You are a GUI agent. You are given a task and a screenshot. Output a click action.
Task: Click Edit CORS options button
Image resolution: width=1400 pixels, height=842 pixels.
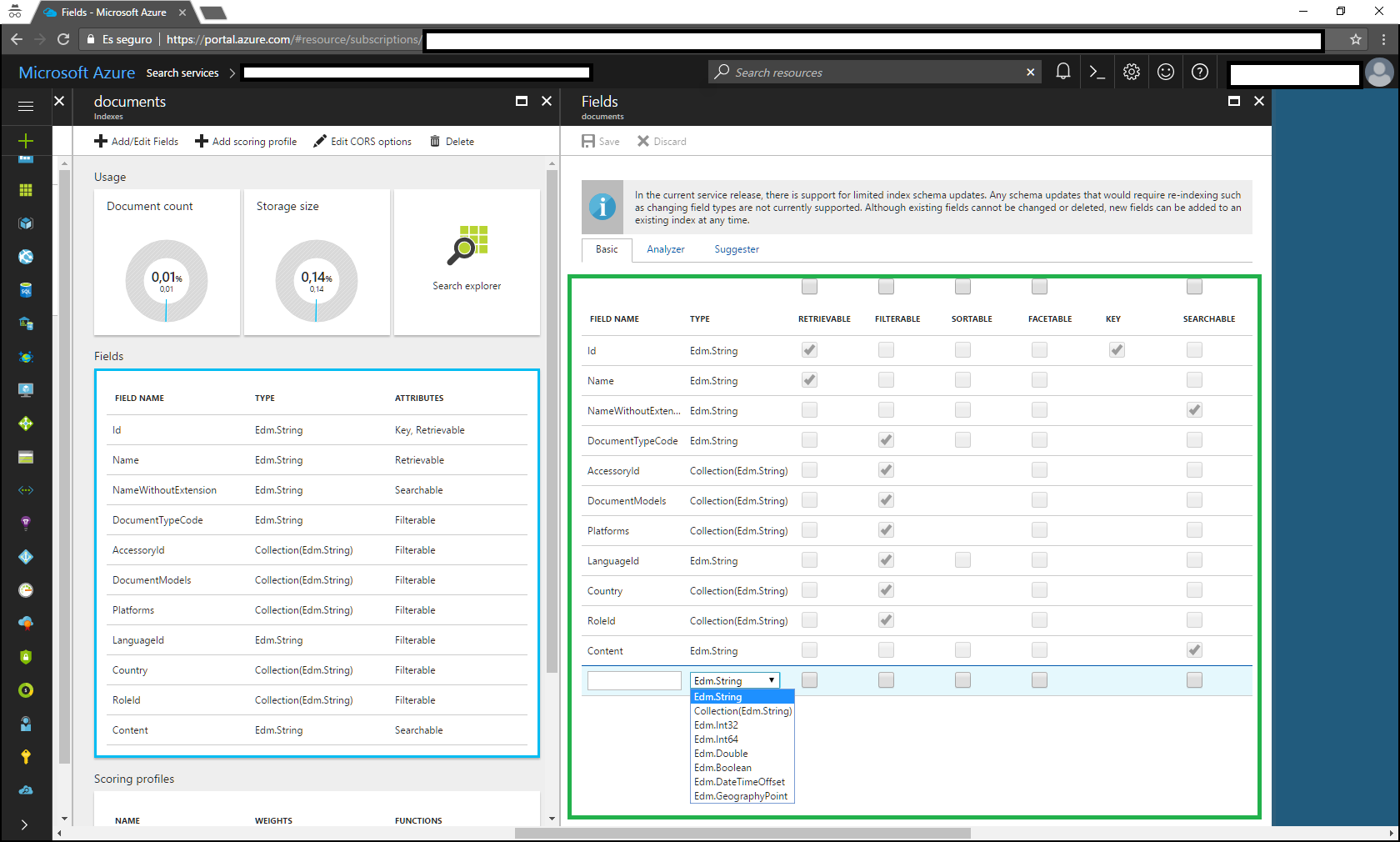tap(362, 142)
